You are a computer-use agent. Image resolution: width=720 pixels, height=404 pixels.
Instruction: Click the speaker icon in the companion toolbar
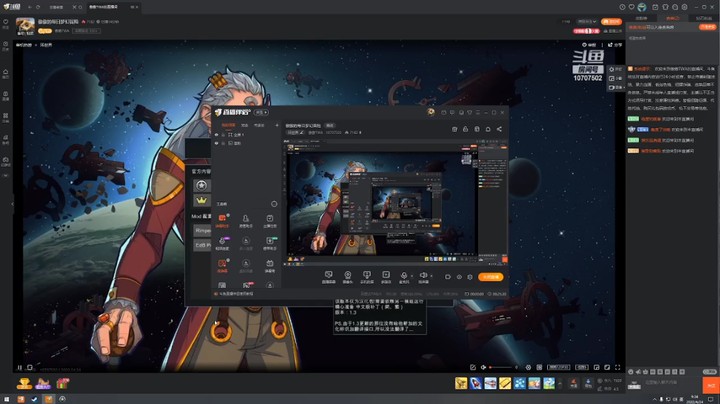click(x=423, y=275)
